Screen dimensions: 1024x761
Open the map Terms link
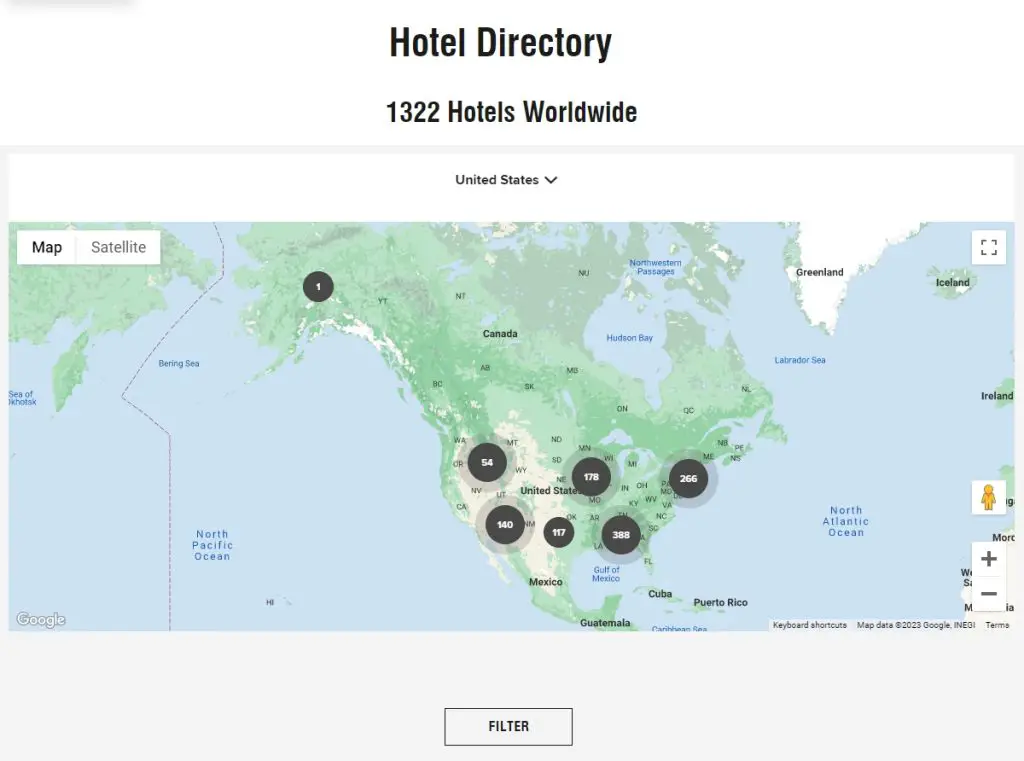(997, 625)
